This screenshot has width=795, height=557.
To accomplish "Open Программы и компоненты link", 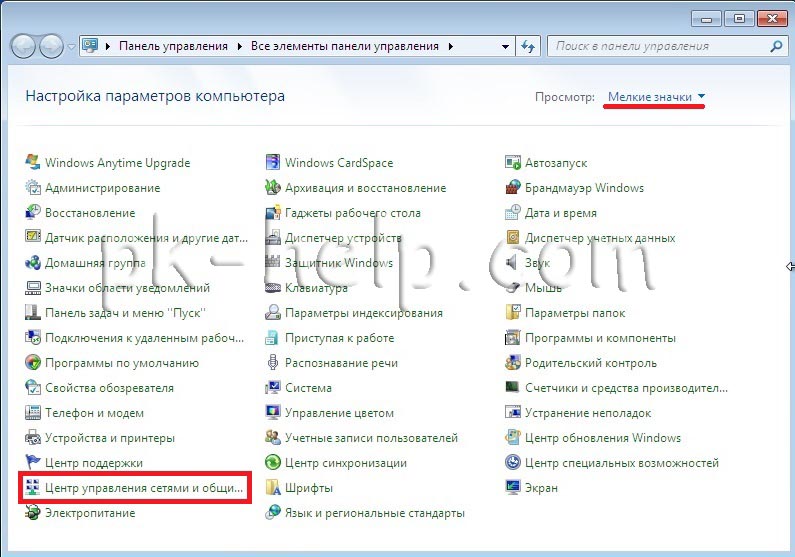I will [x=600, y=338].
